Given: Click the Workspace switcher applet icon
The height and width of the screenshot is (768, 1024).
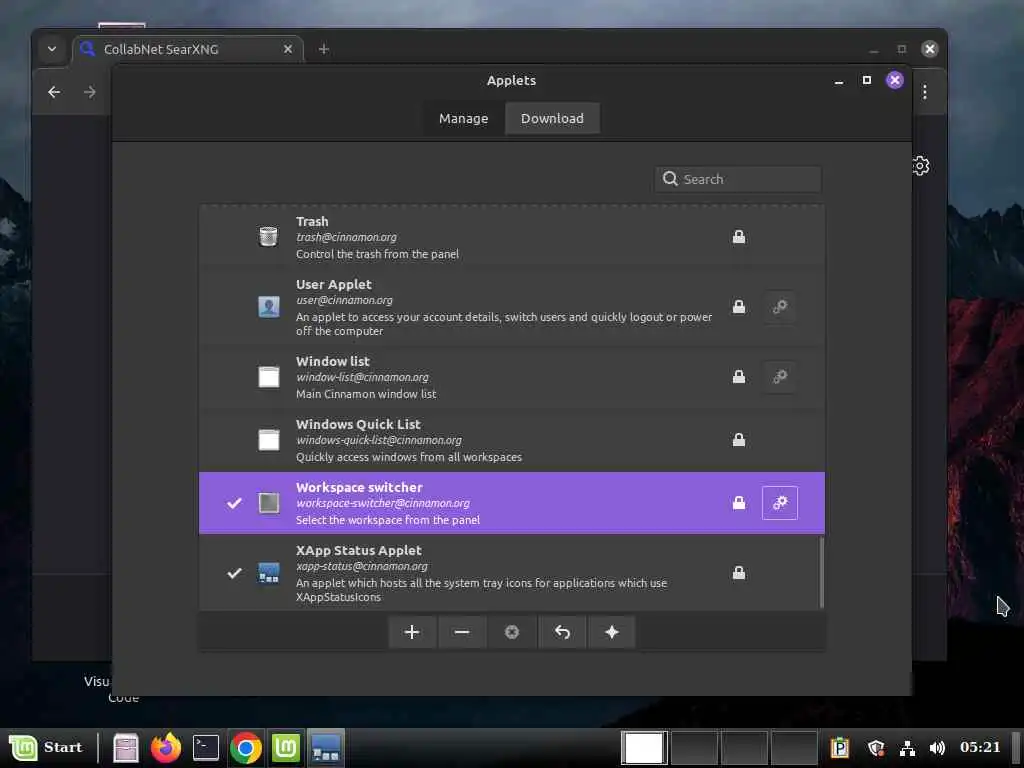Looking at the screenshot, I should (268, 503).
